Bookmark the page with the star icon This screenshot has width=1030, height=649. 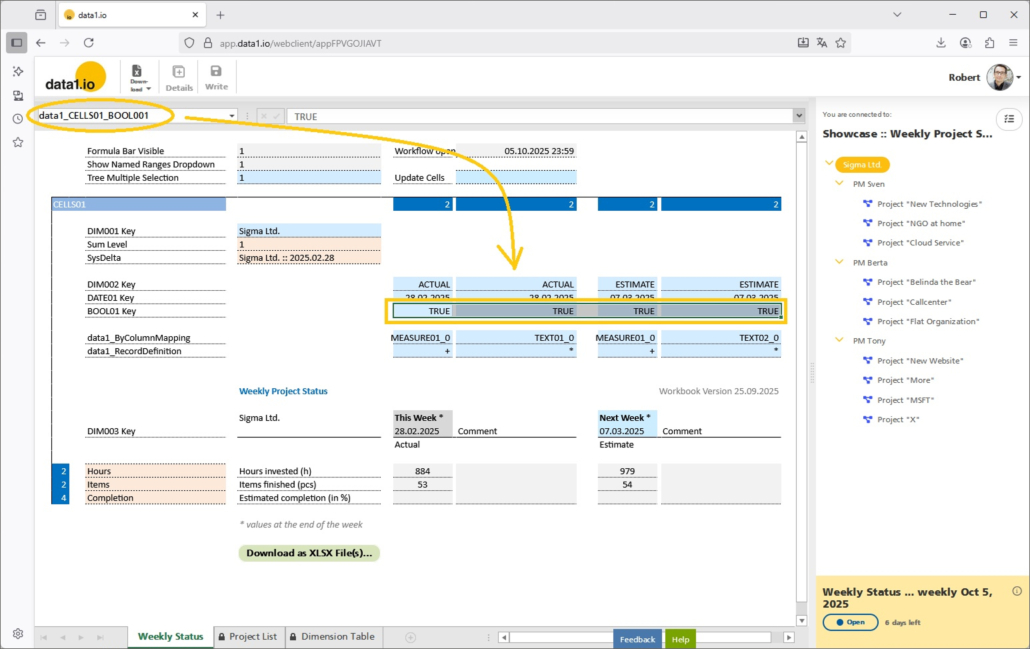(x=841, y=43)
